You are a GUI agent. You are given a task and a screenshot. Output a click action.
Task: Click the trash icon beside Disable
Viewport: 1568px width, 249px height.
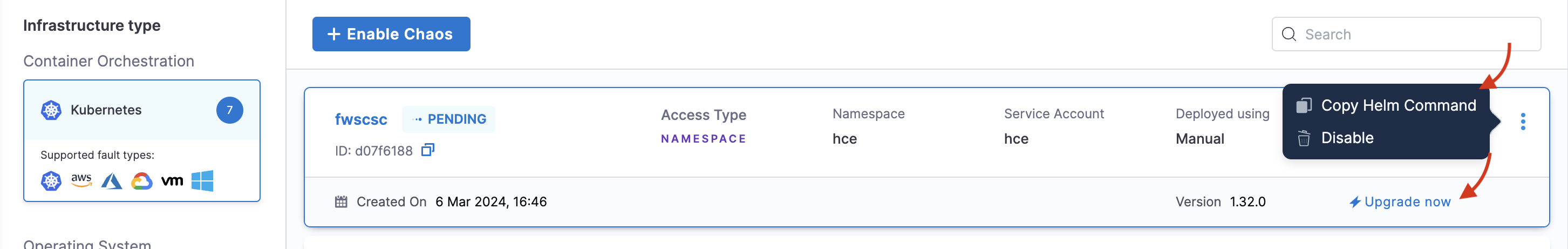pos(1303,139)
